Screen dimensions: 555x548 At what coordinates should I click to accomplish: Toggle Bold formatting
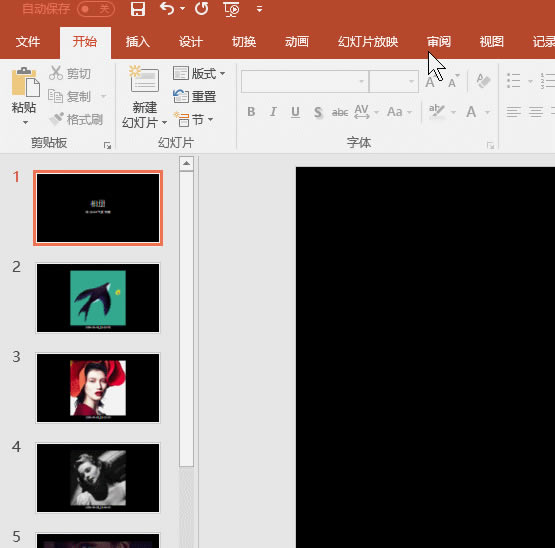coord(251,112)
